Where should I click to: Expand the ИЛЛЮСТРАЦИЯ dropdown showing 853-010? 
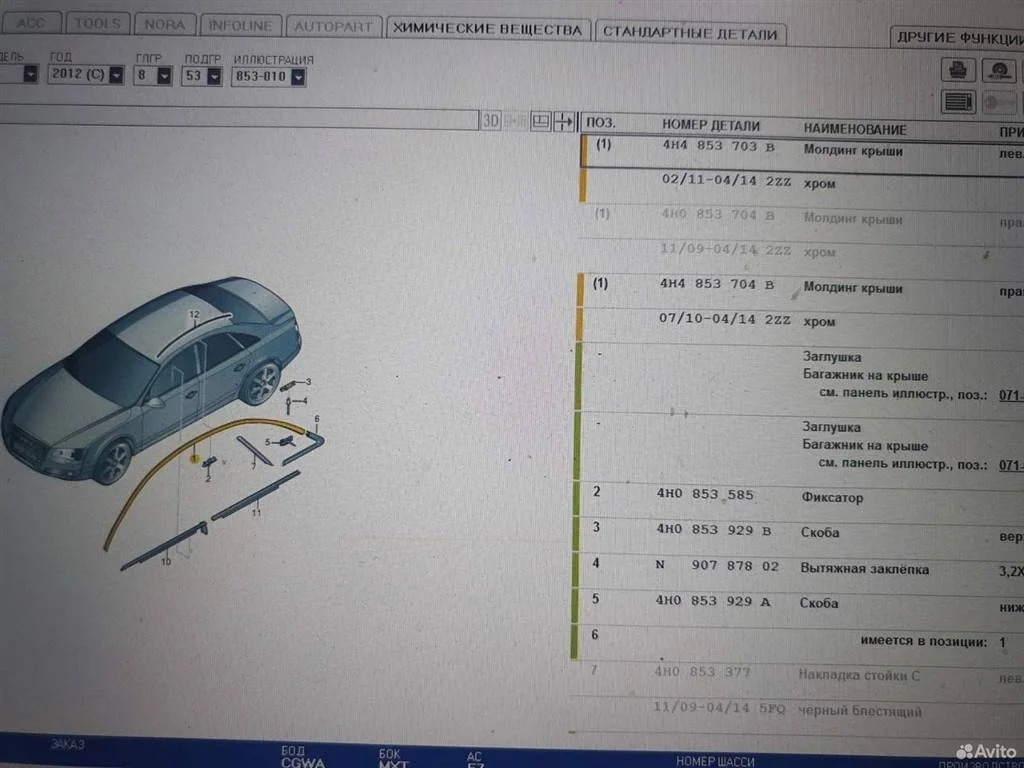click(x=298, y=76)
